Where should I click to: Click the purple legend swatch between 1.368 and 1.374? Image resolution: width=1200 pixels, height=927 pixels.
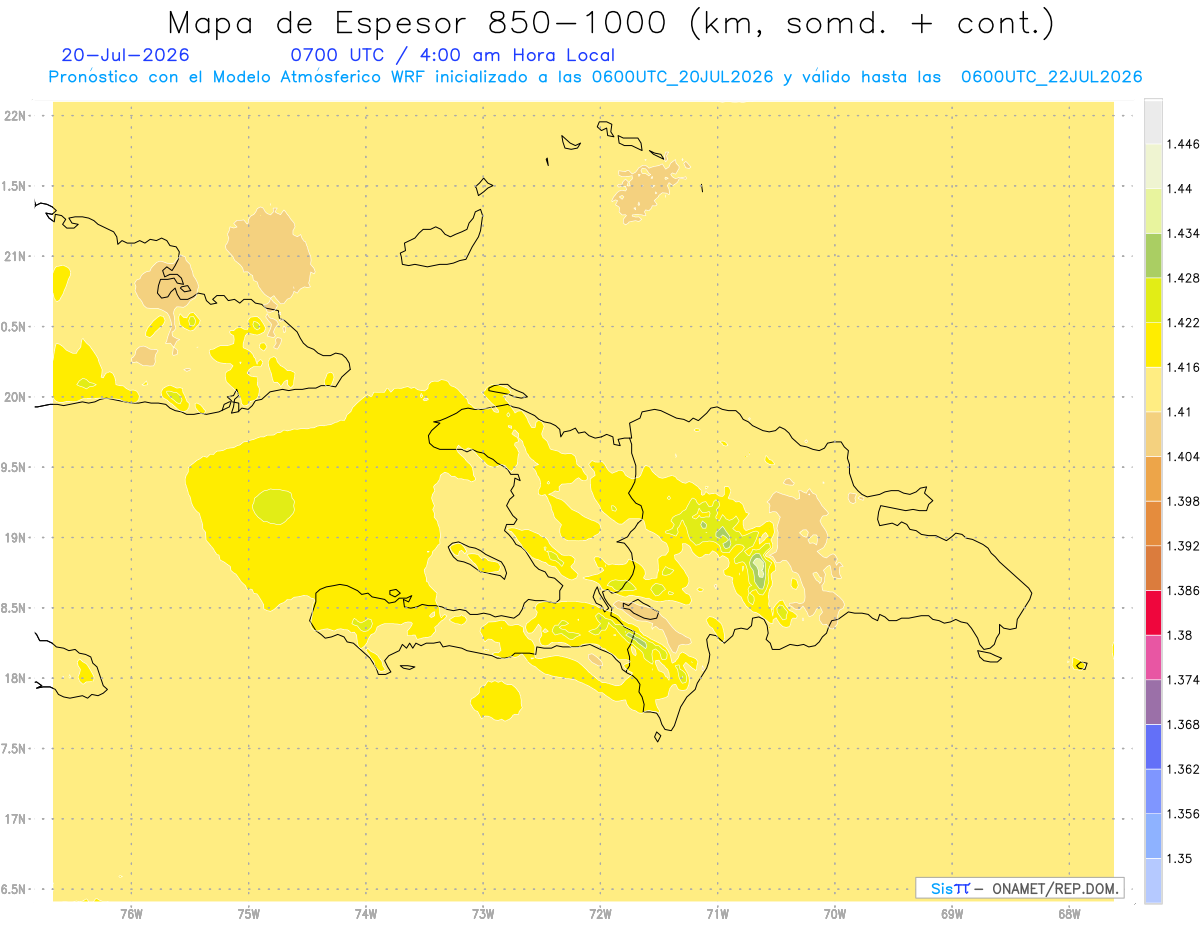coord(1153,702)
